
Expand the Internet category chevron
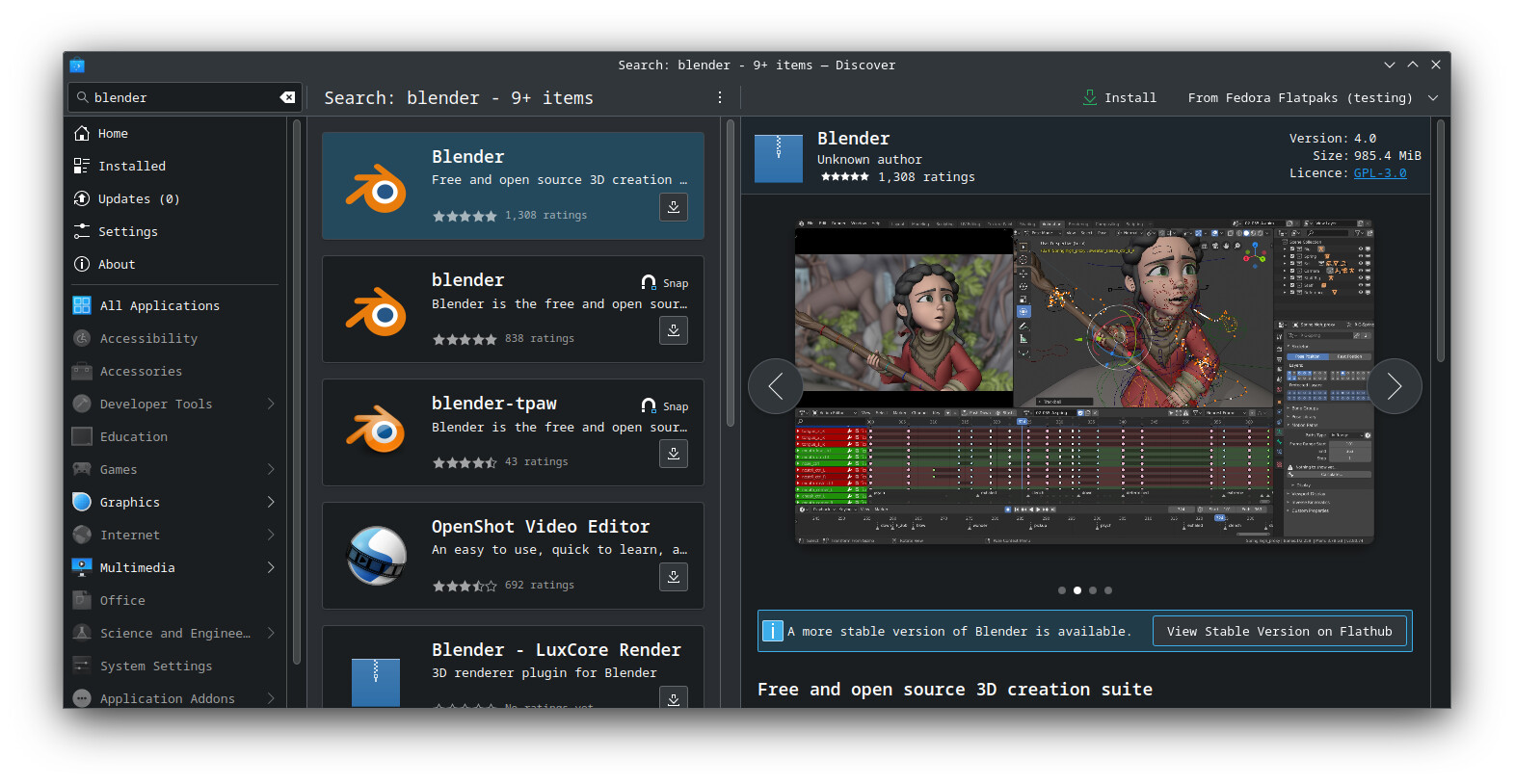271,535
